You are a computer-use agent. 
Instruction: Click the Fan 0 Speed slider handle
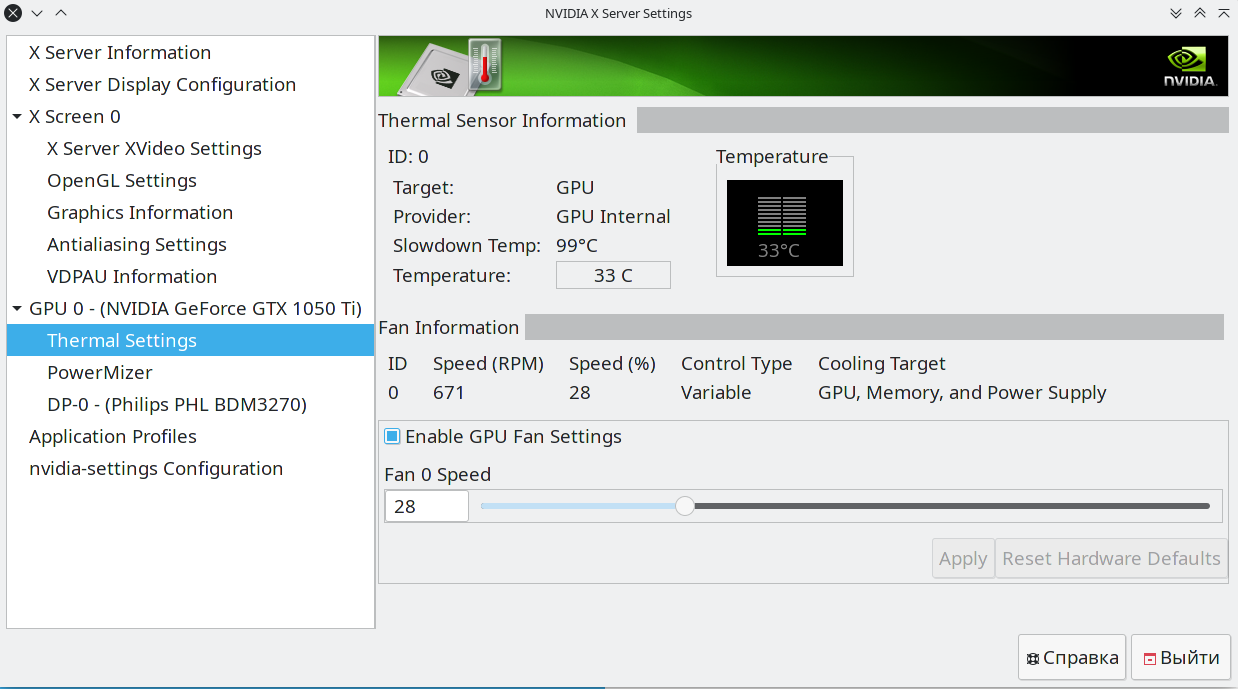click(685, 506)
